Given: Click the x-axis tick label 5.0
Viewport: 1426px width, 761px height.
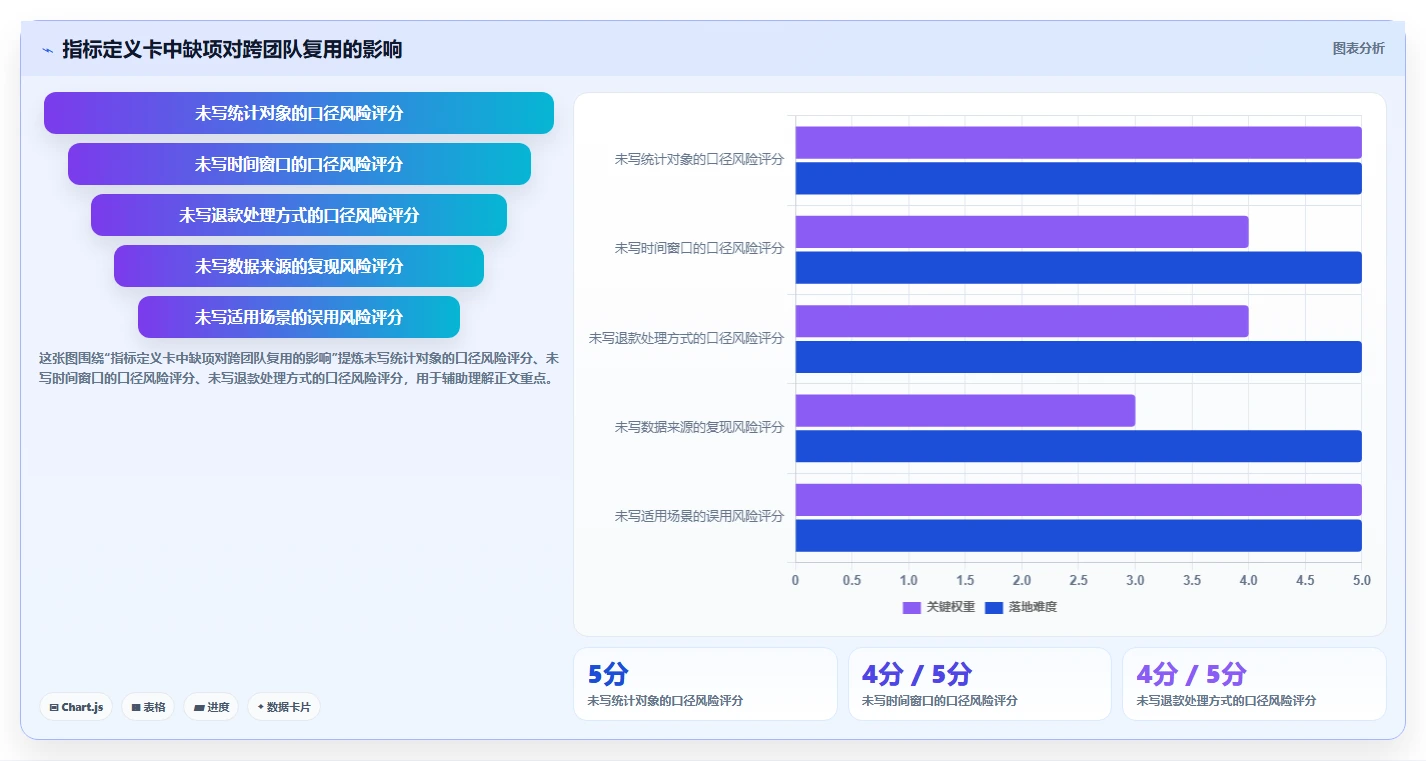Looking at the screenshot, I should click(x=1361, y=580).
